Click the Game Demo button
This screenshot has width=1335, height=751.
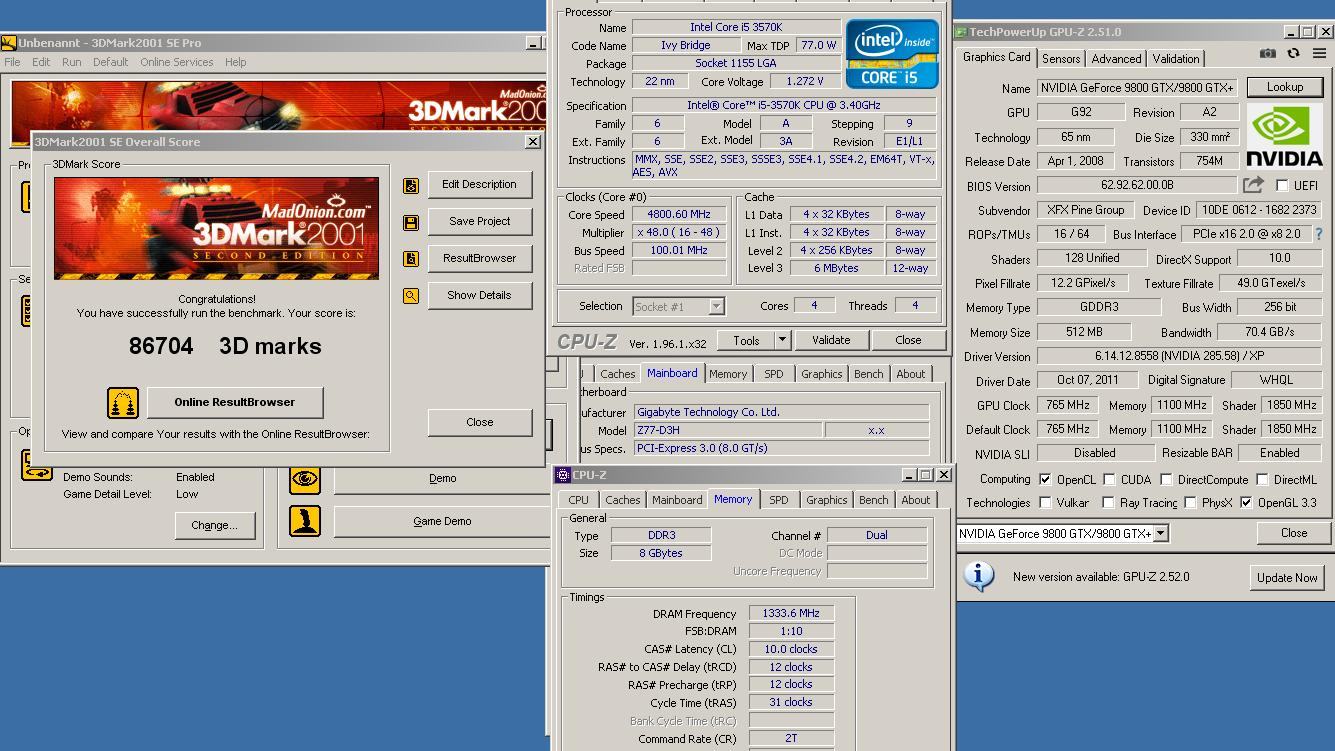click(x=442, y=521)
